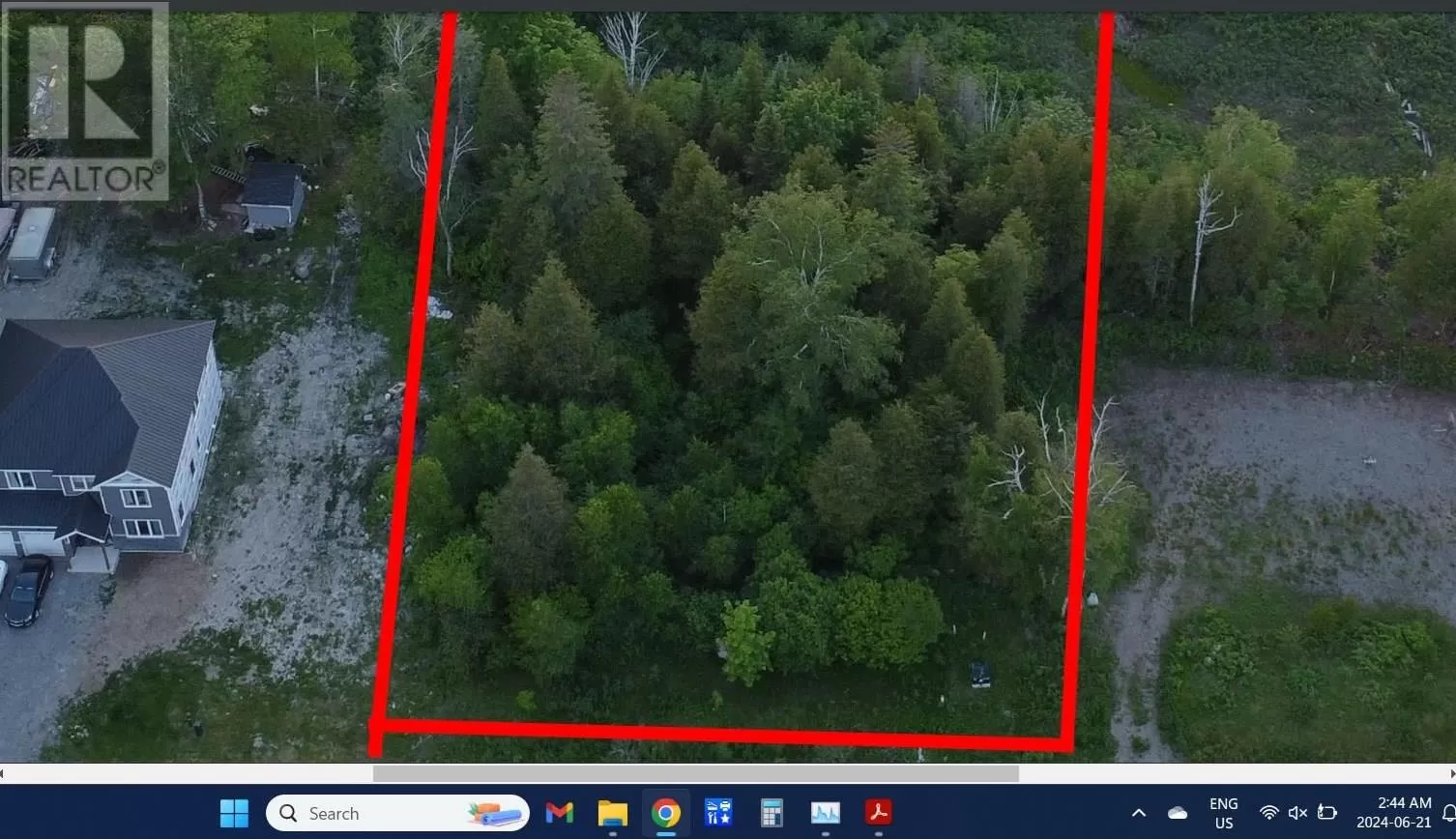Open Gmail from the taskbar
The image size is (1456, 839).
coord(559,813)
